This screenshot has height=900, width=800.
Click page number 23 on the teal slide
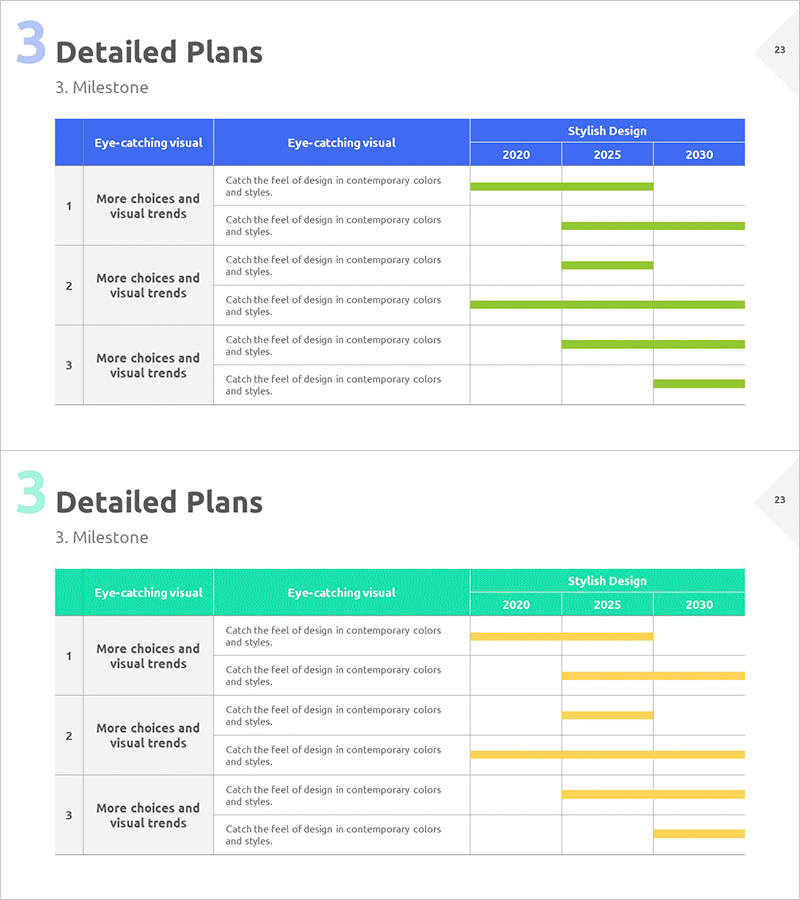point(780,499)
